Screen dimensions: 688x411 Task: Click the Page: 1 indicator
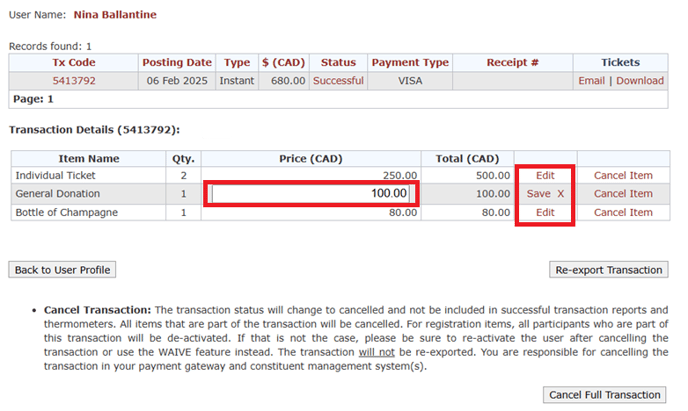click(33, 99)
